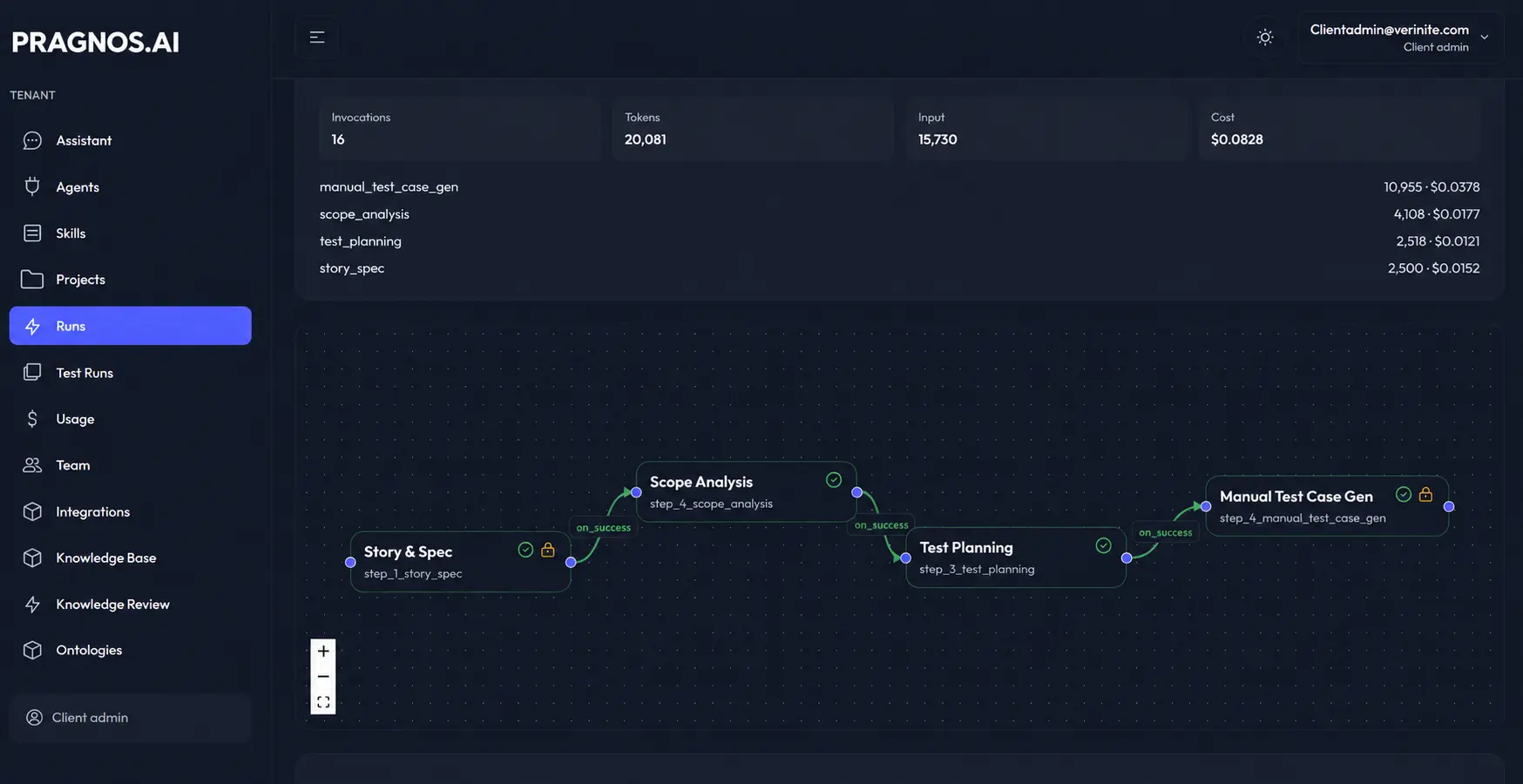Select the Story & Spec workflow node
The image size is (1523, 784).
click(x=460, y=562)
